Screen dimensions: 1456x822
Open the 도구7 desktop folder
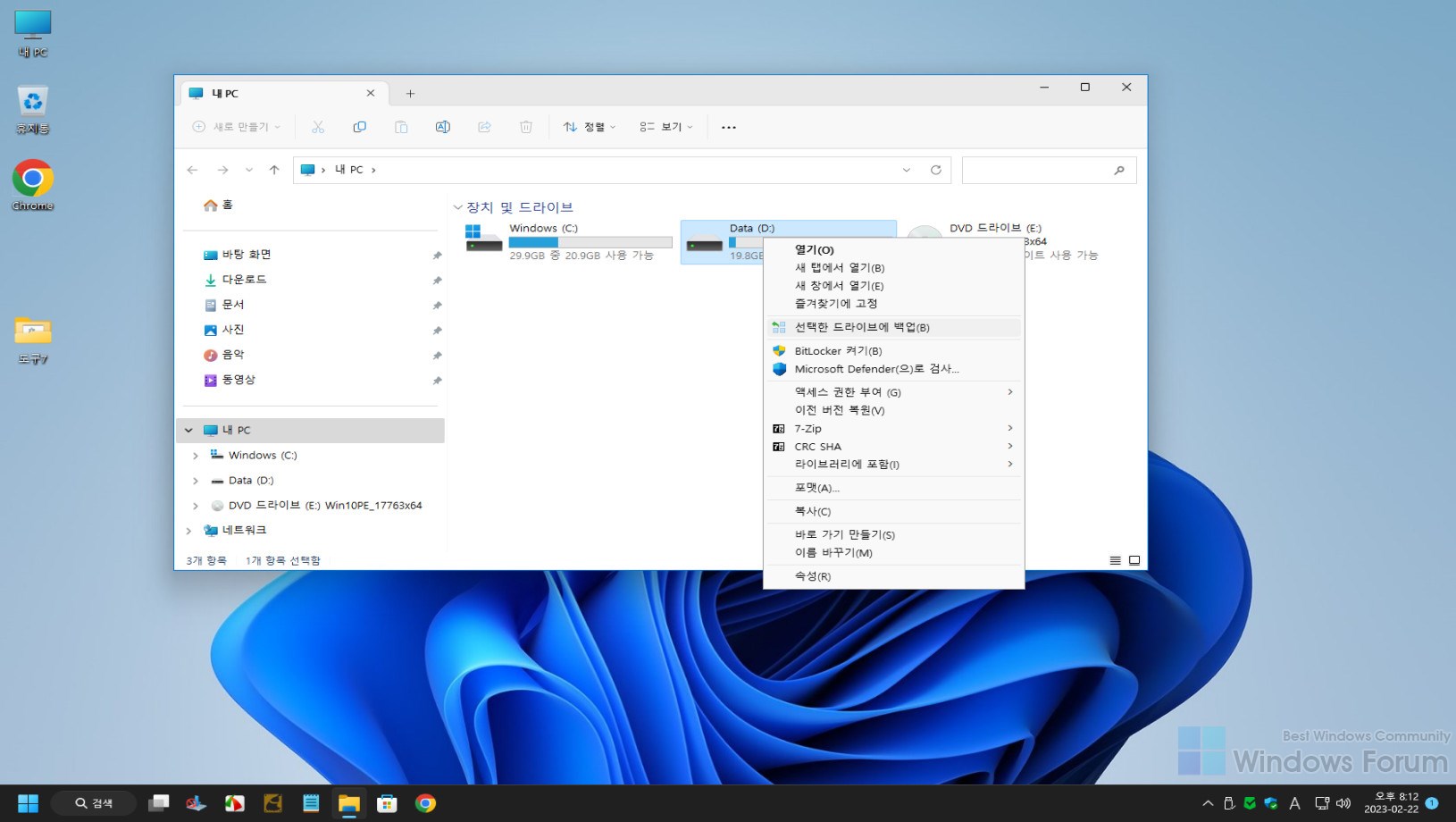(32, 340)
